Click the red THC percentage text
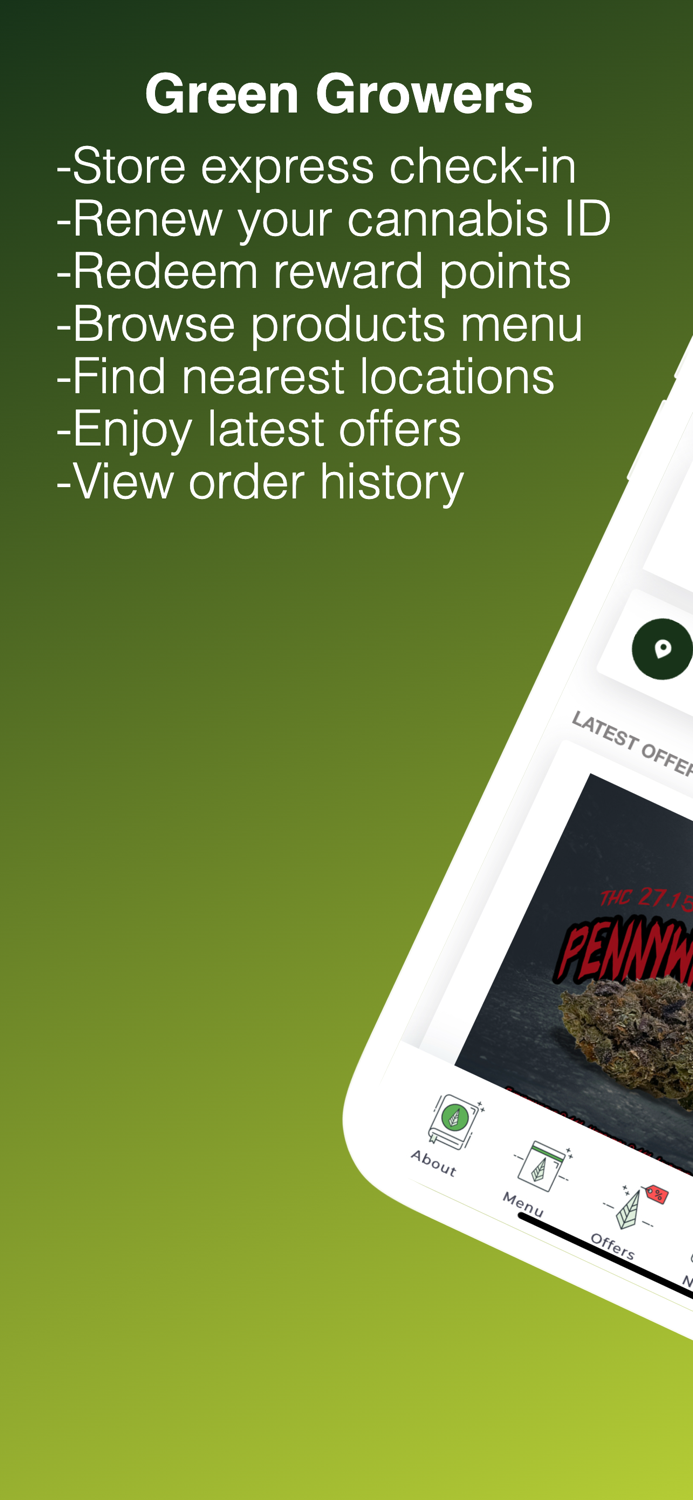Viewport: 693px width, 1500px height. [646, 898]
